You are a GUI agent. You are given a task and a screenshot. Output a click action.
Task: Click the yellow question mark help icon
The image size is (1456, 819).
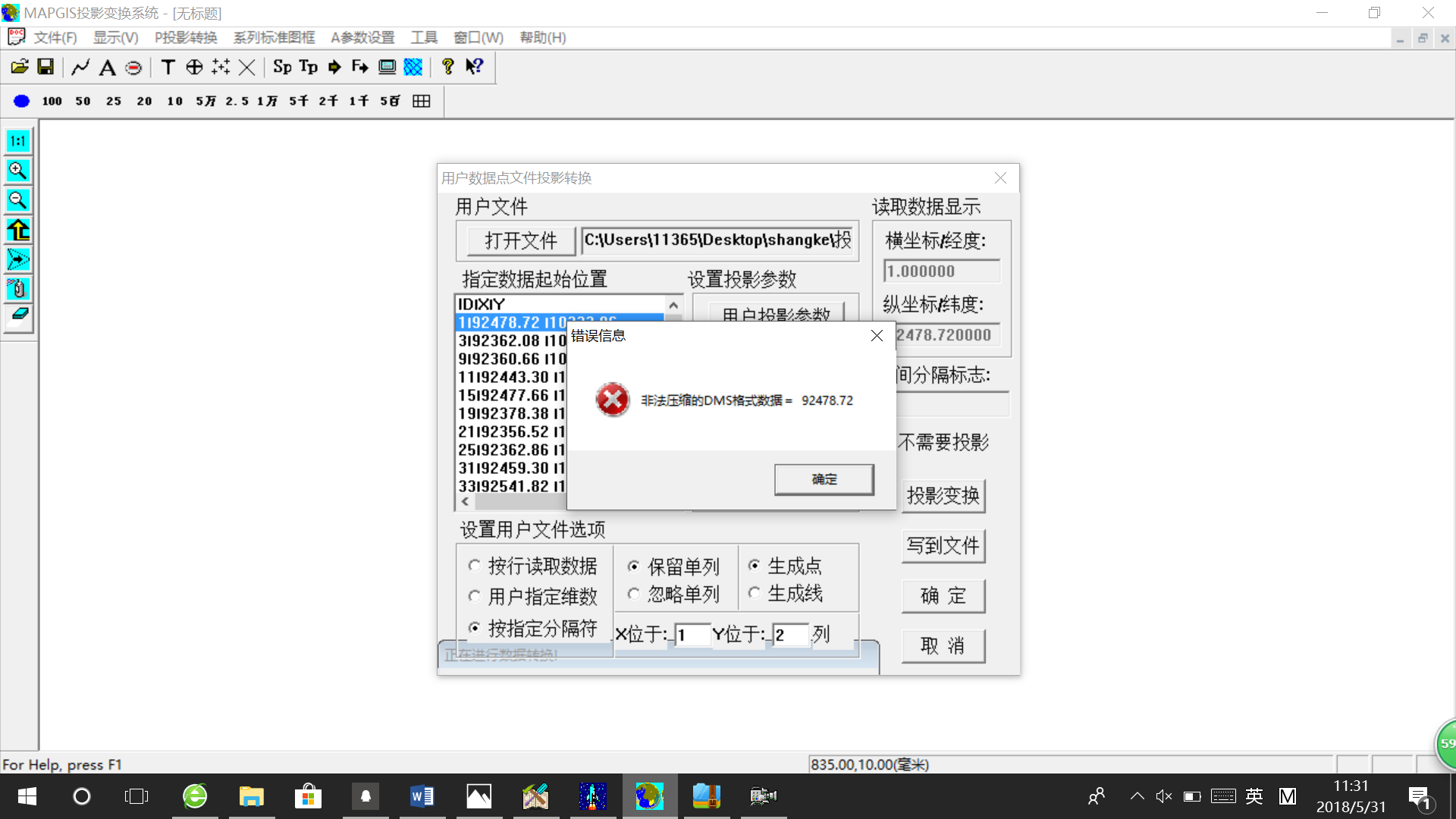tap(448, 67)
